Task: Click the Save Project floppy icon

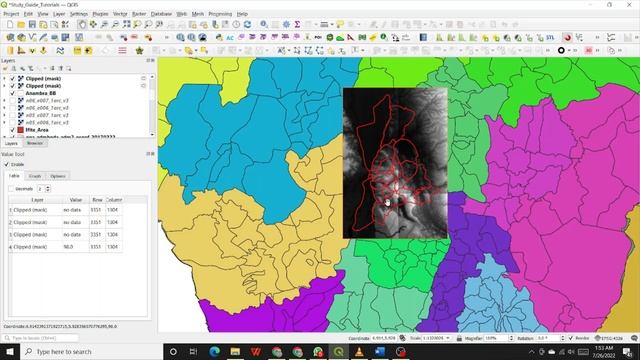Action: click(32, 24)
